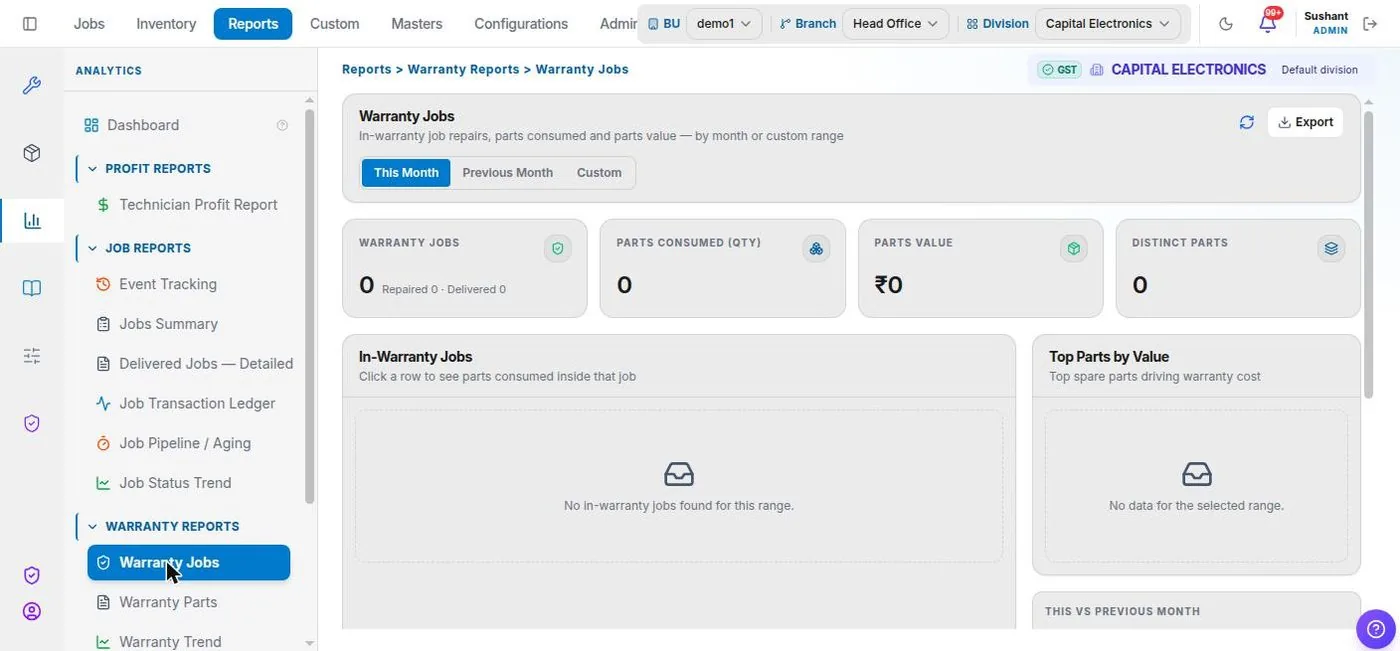Click the main content vertical scrollbar
The height and width of the screenshot is (651, 1400).
click(x=1369, y=255)
